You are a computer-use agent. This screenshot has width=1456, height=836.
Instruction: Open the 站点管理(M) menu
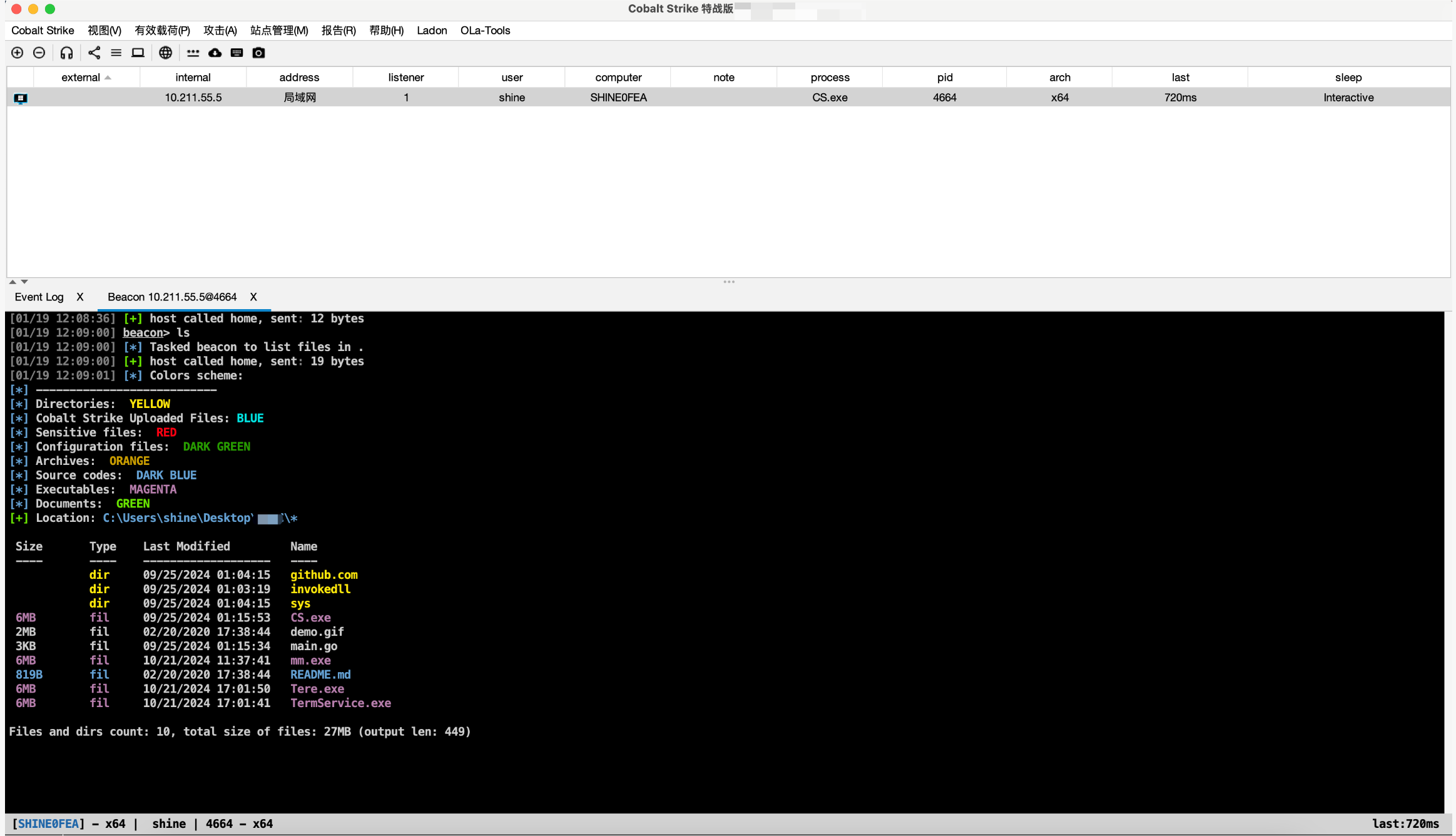[x=279, y=31]
